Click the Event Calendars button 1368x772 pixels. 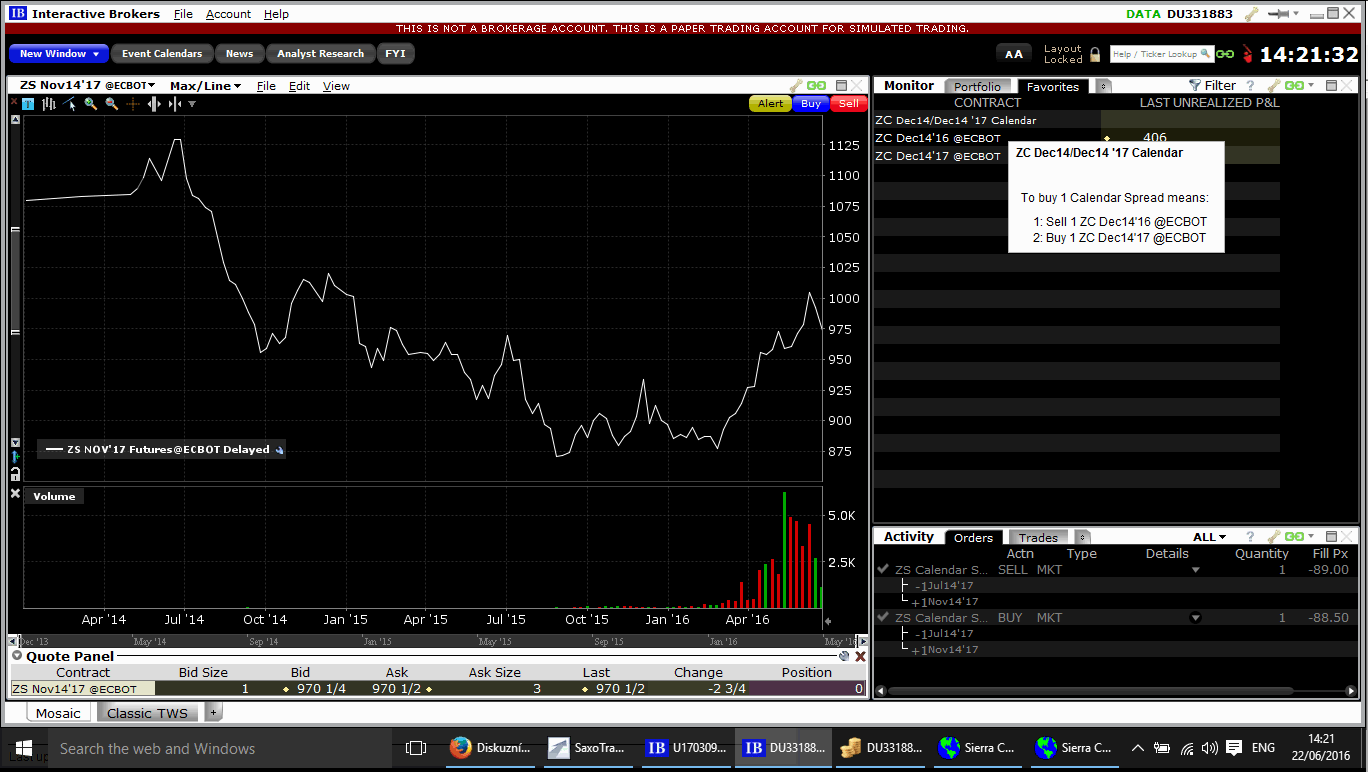click(x=162, y=54)
